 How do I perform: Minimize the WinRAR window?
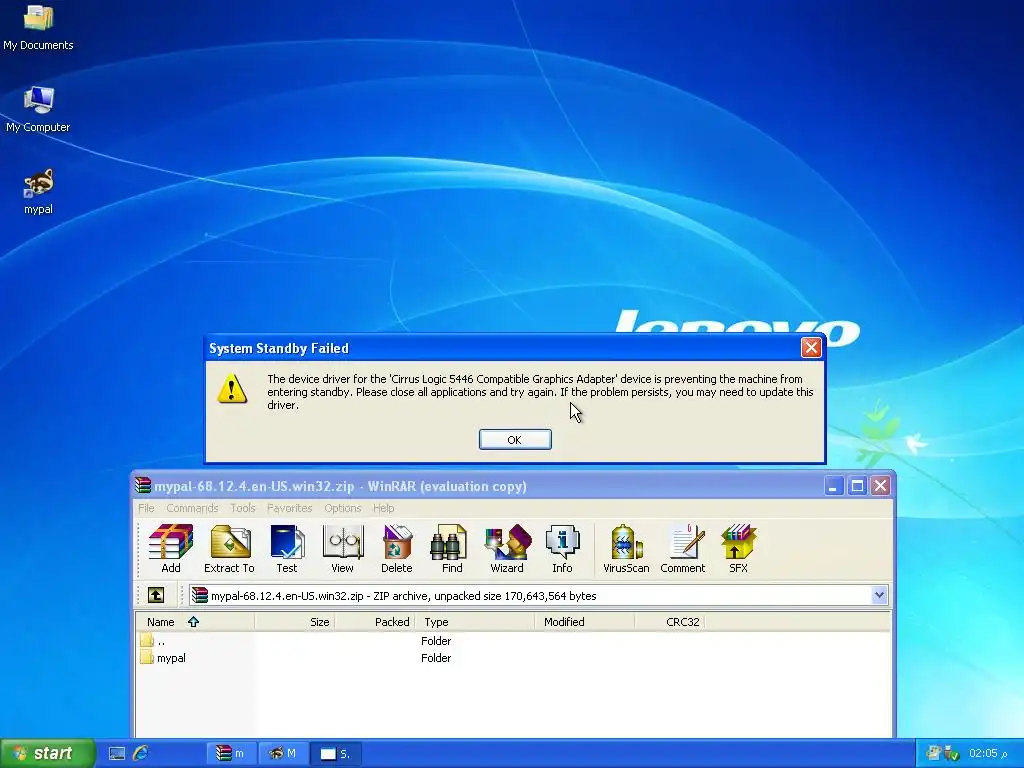[x=833, y=486]
